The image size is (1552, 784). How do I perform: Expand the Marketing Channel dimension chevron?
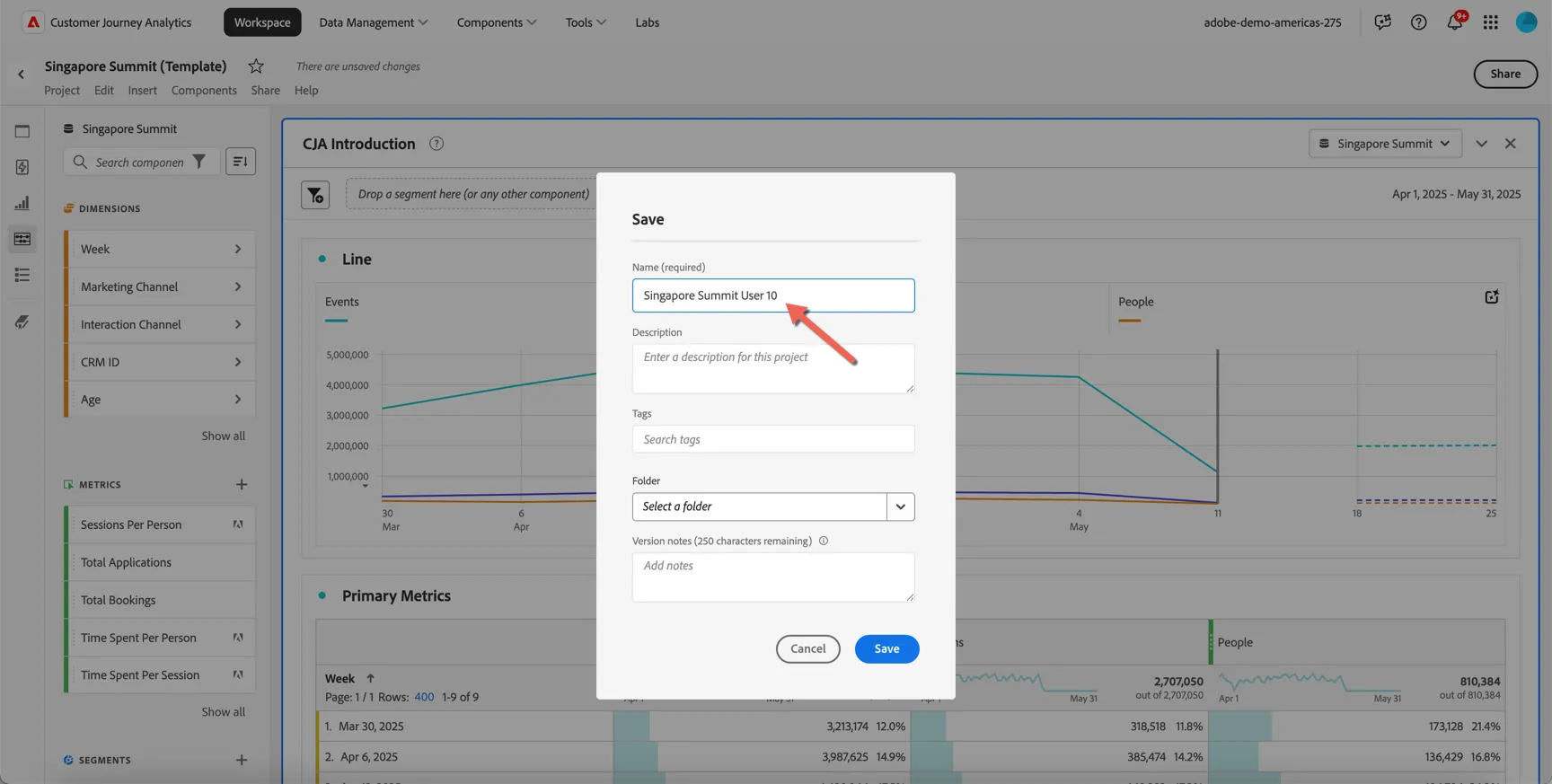click(x=238, y=286)
